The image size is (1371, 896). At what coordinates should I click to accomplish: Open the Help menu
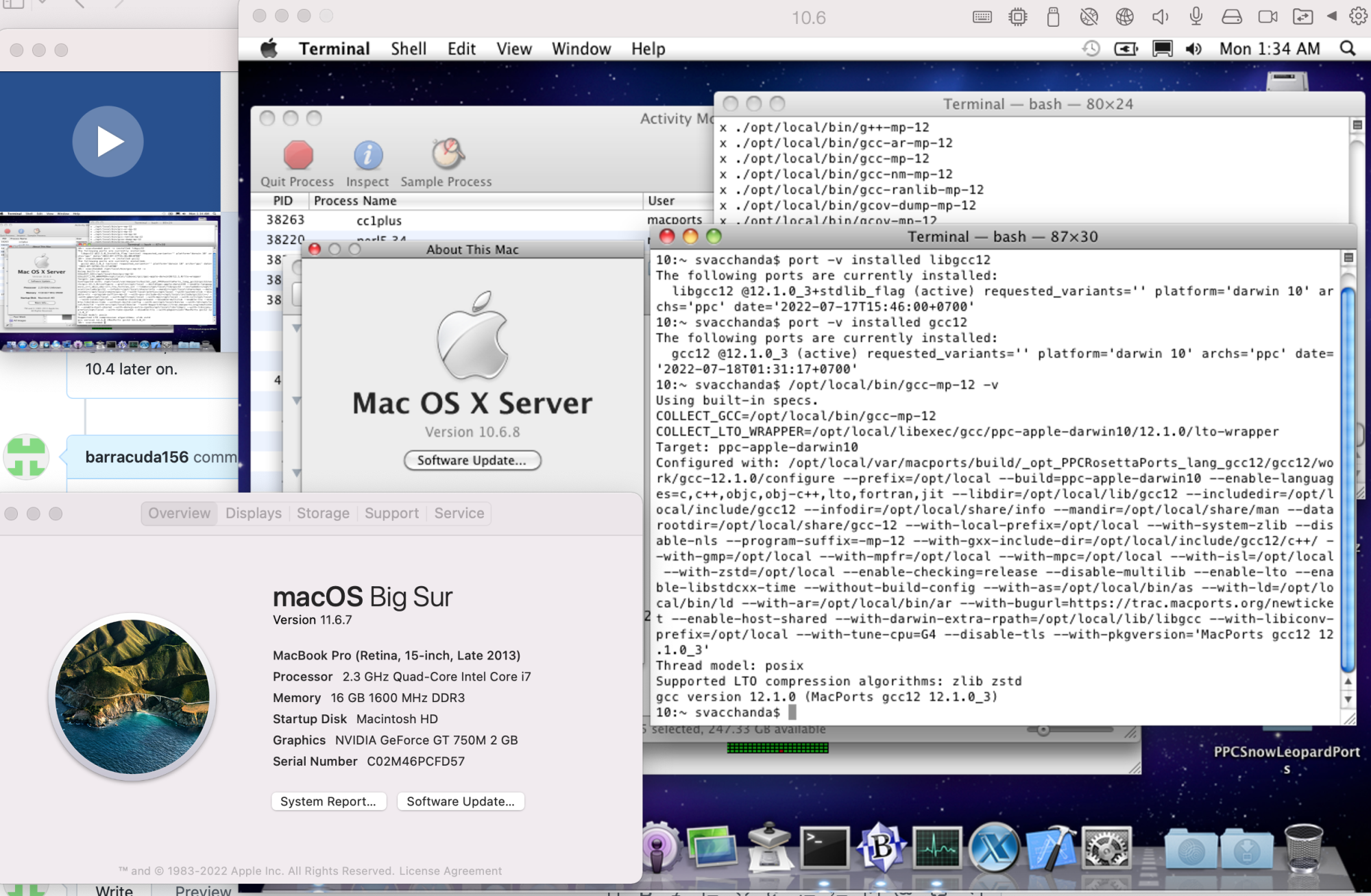click(648, 49)
